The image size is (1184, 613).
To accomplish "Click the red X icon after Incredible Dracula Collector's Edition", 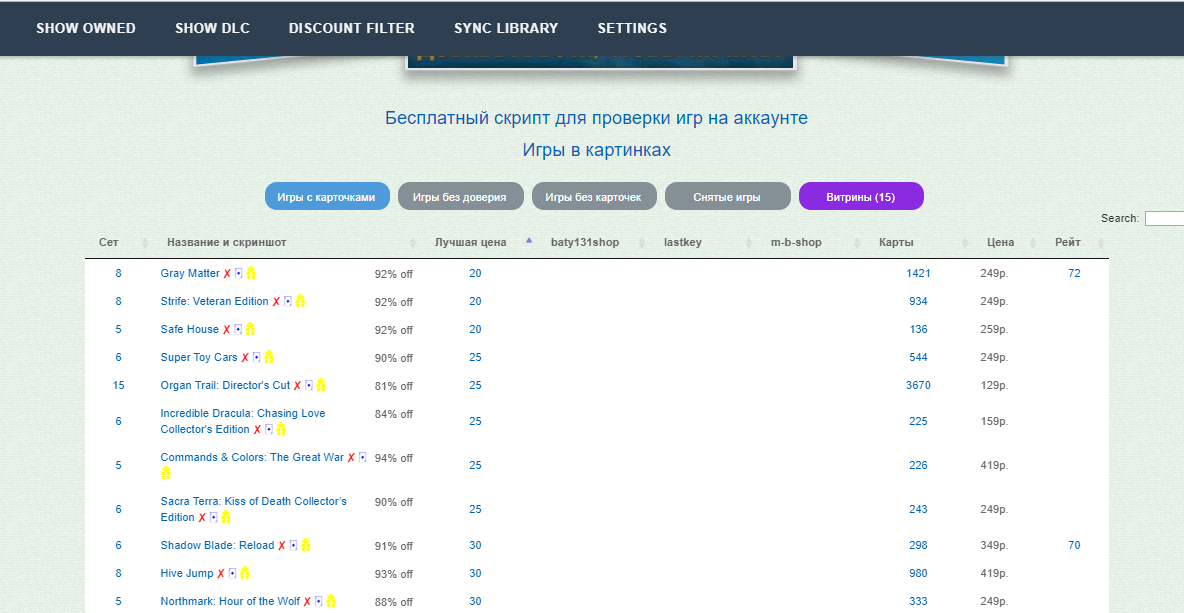I will [257, 429].
